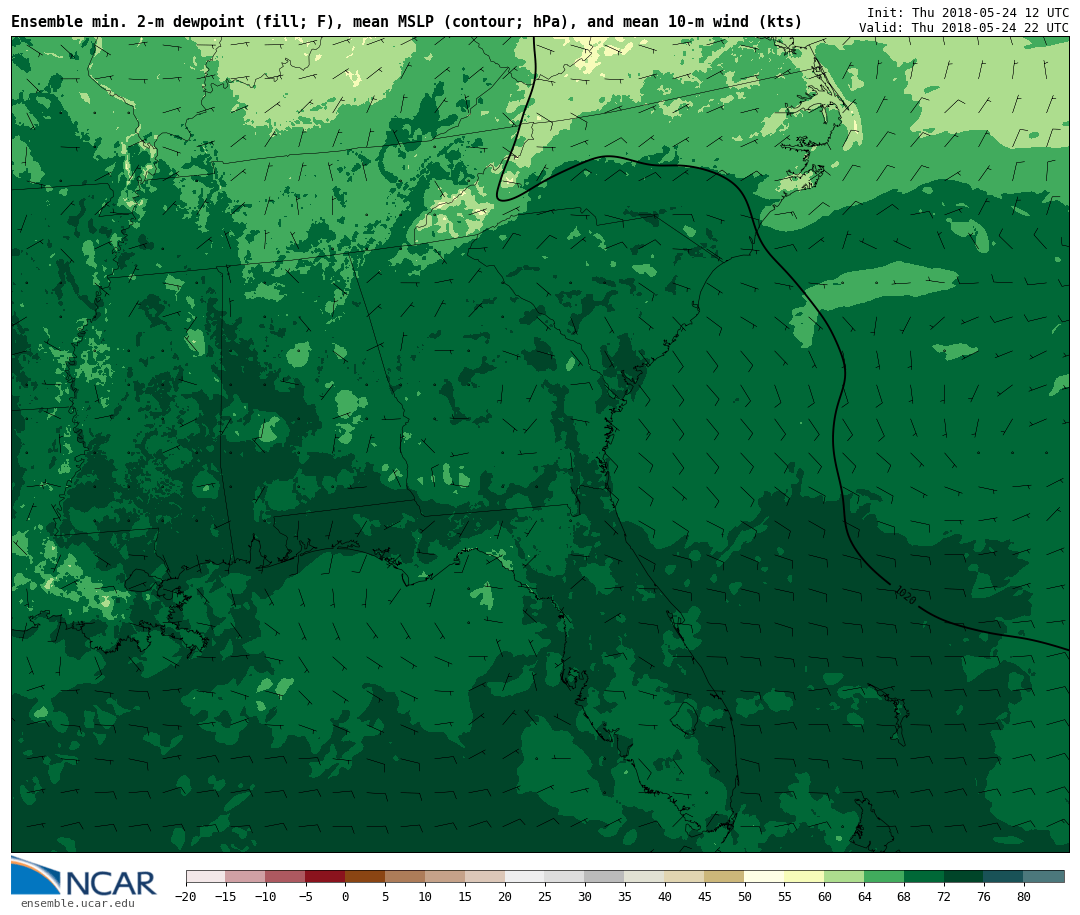Click the Valid time text
Image resolution: width=1080 pixels, height=915 pixels.
[963, 27]
